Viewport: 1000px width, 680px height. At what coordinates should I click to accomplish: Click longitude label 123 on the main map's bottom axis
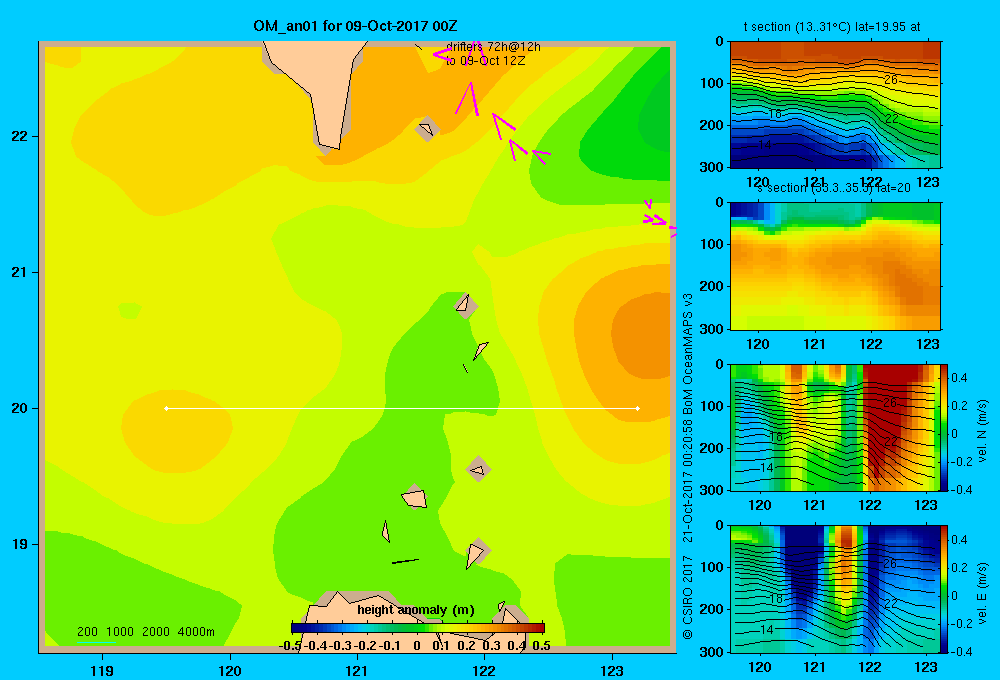(612, 670)
